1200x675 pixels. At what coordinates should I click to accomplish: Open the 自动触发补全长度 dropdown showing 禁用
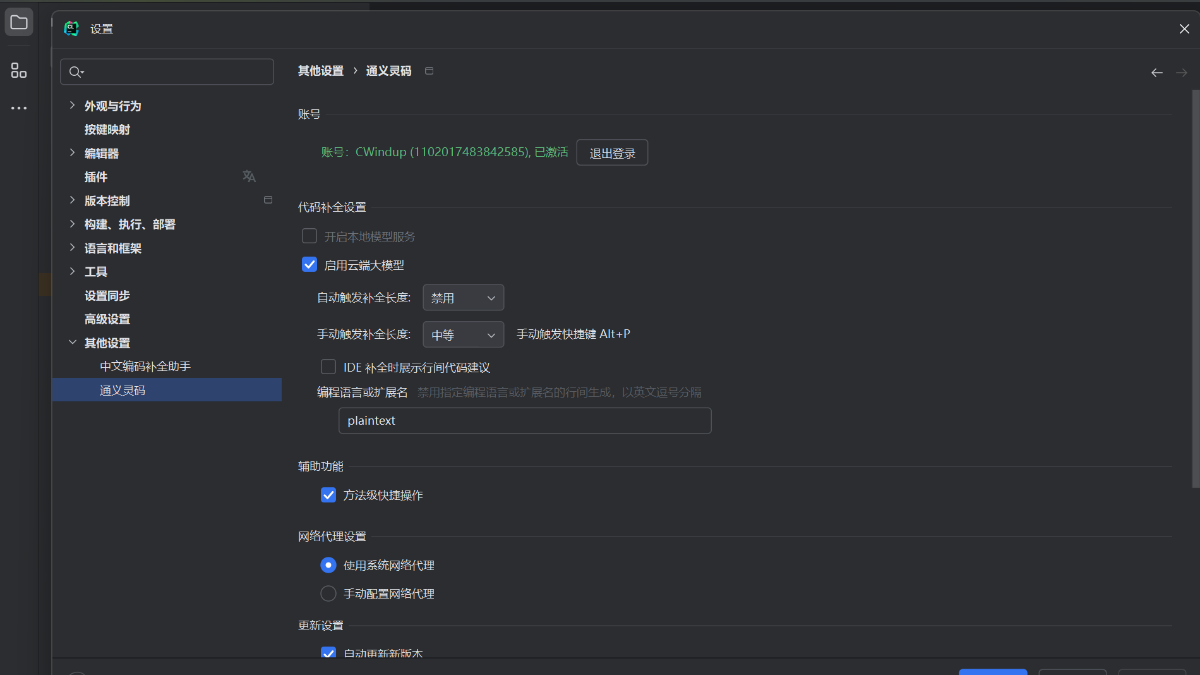[x=463, y=298]
